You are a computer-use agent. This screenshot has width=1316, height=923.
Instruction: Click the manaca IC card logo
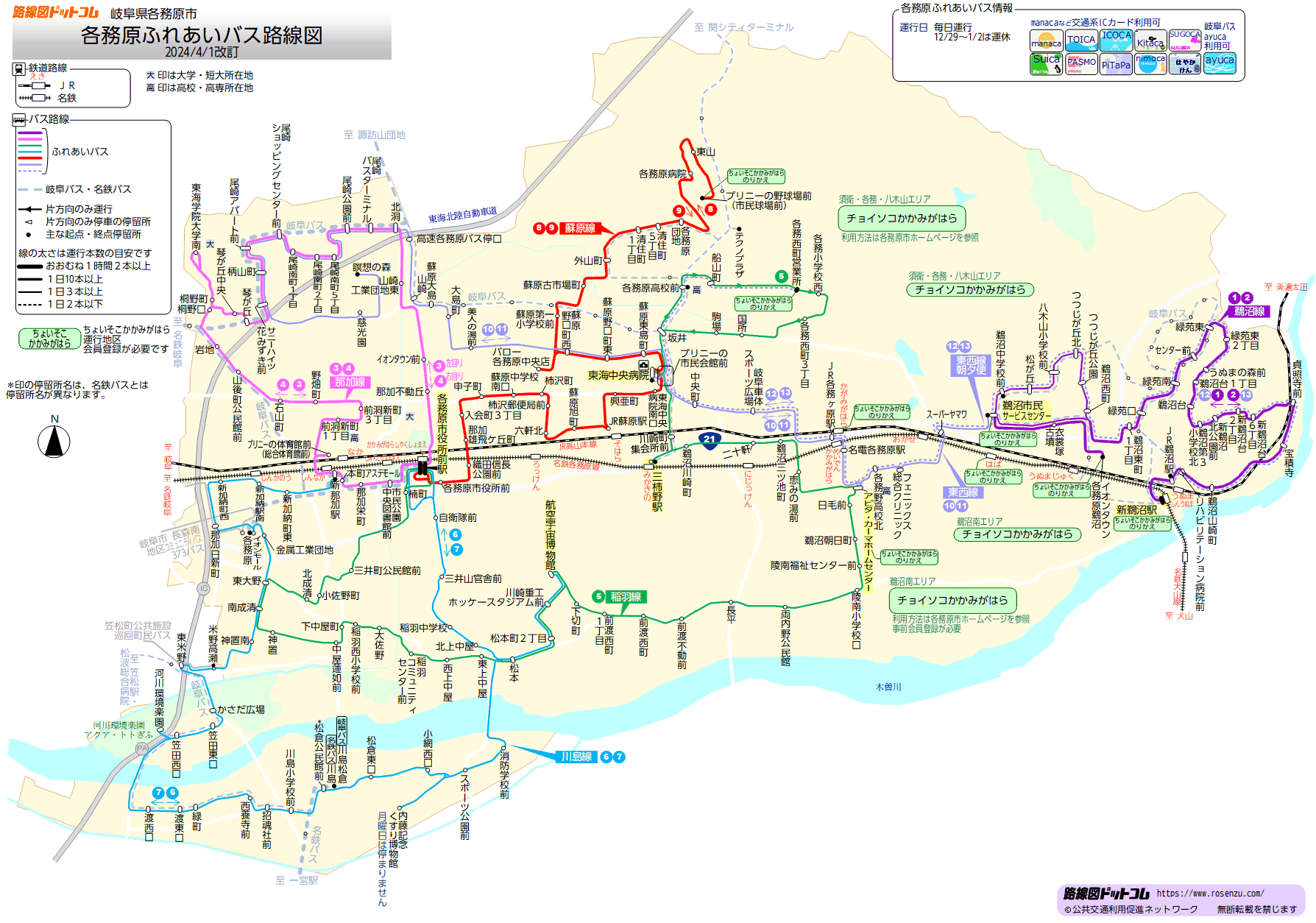(x=1046, y=40)
